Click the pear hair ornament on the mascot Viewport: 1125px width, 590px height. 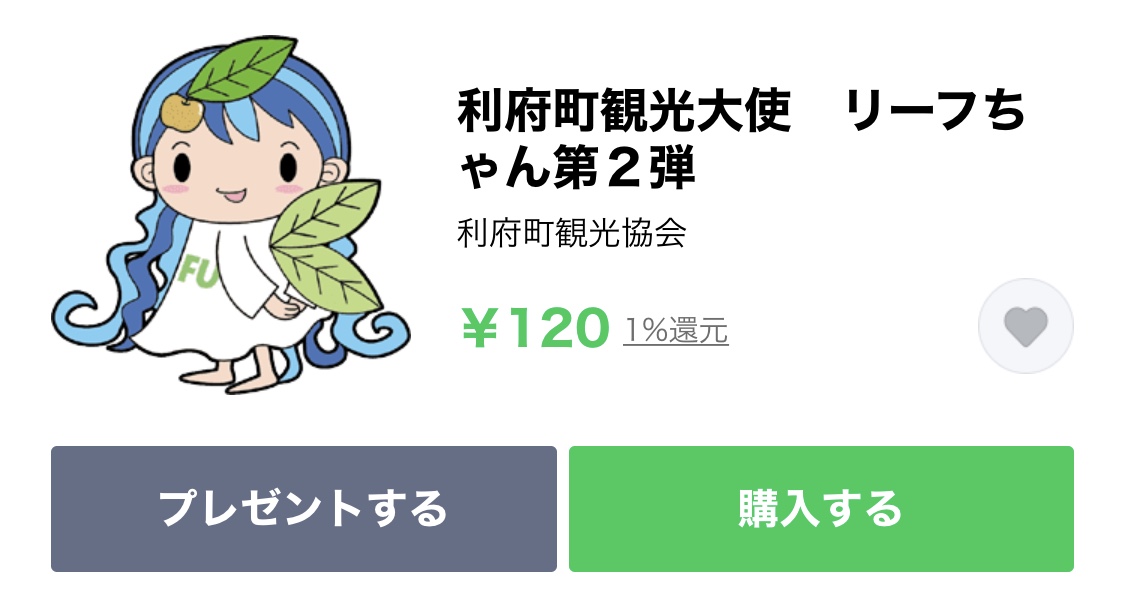[x=182, y=113]
